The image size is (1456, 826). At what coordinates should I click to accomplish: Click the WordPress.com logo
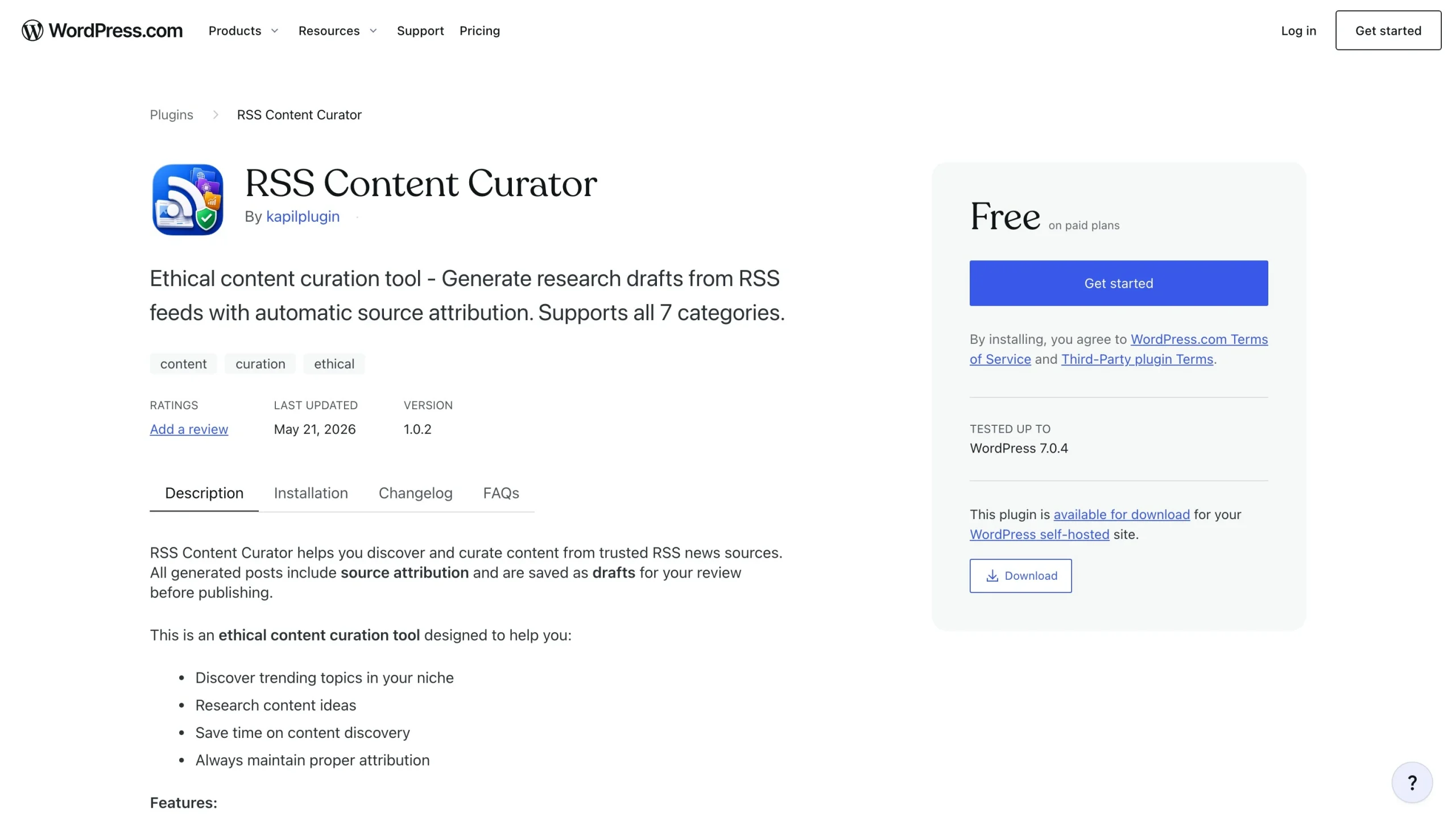tap(102, 31)
